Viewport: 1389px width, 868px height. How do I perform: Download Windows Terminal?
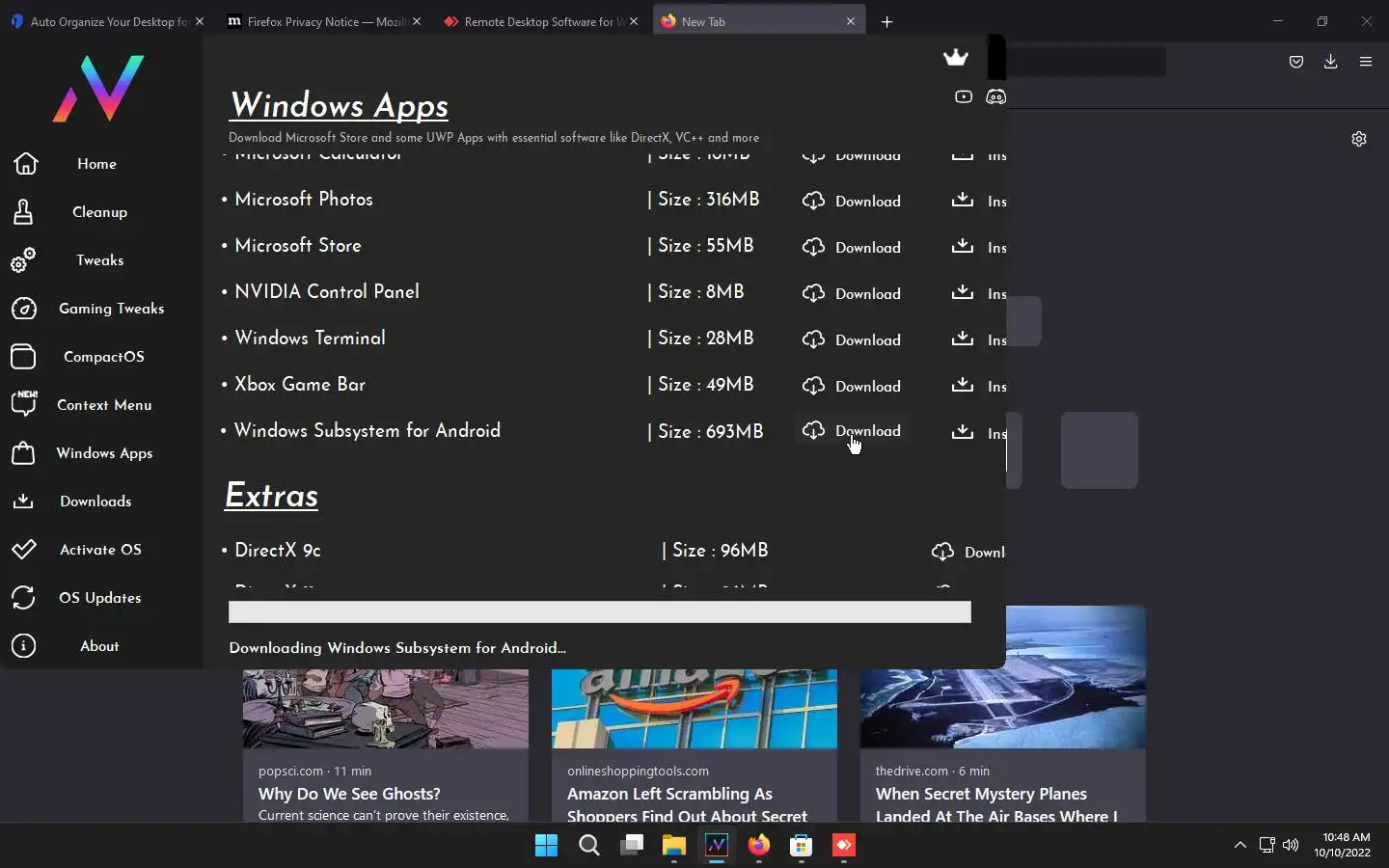coord(852,339)
